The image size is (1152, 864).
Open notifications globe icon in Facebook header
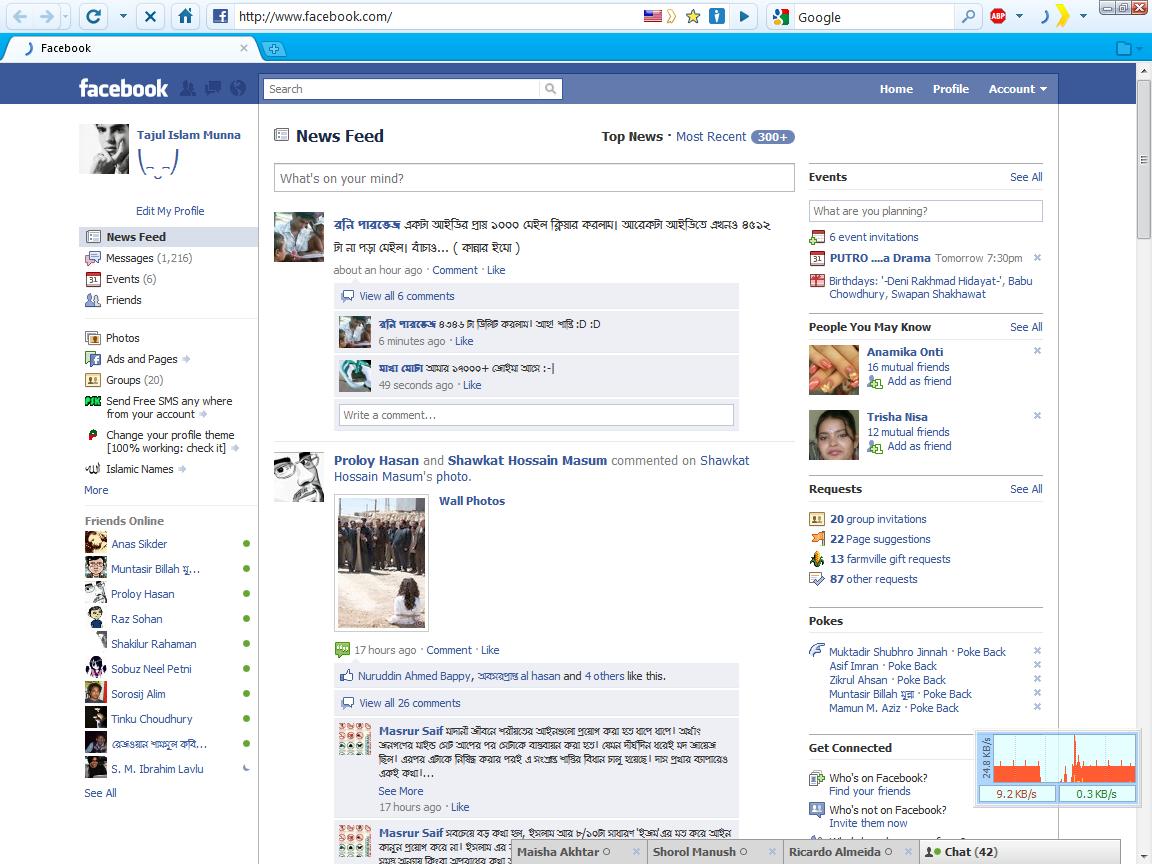[x=238, y=88]
